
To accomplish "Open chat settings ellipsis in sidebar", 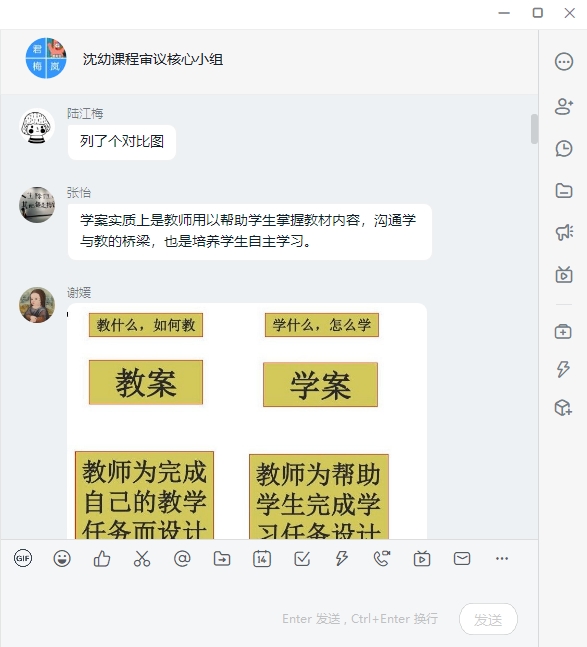I will (x=564, y=62).
